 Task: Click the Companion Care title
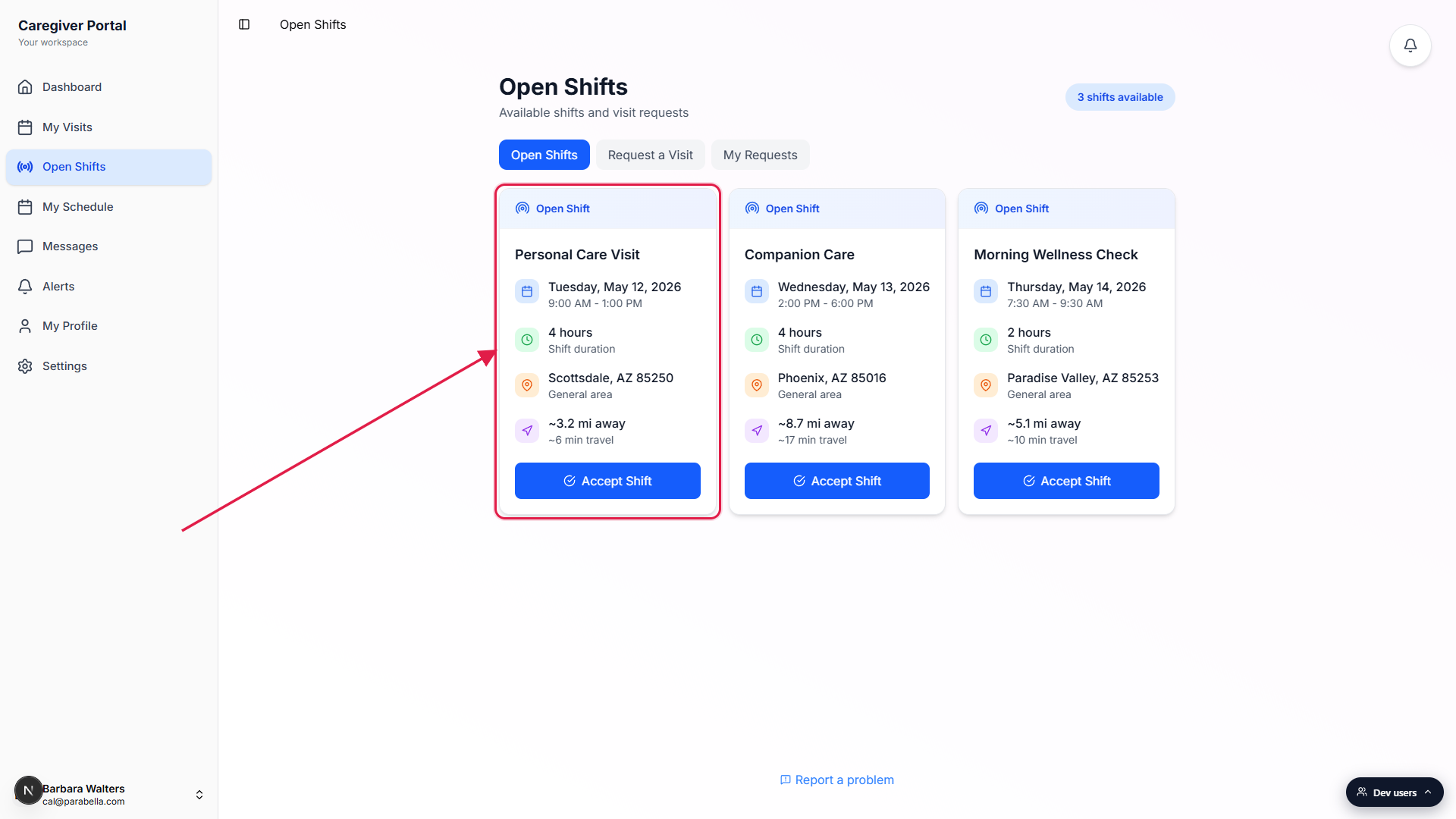click(x=799, y=255)
